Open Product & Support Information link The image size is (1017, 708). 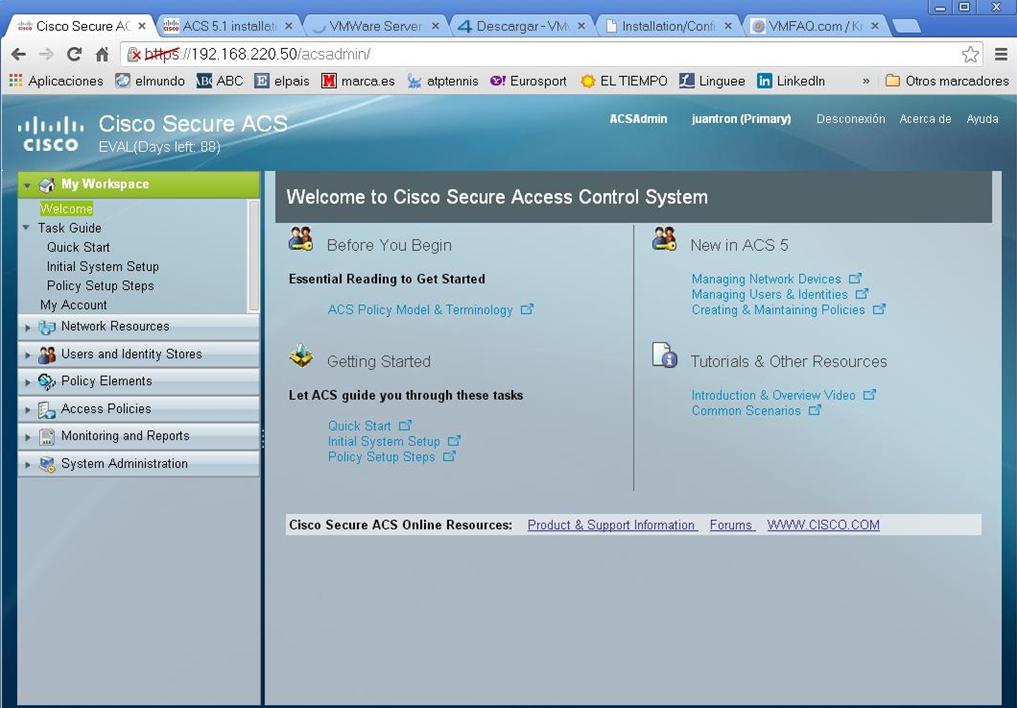pos(612,525)
